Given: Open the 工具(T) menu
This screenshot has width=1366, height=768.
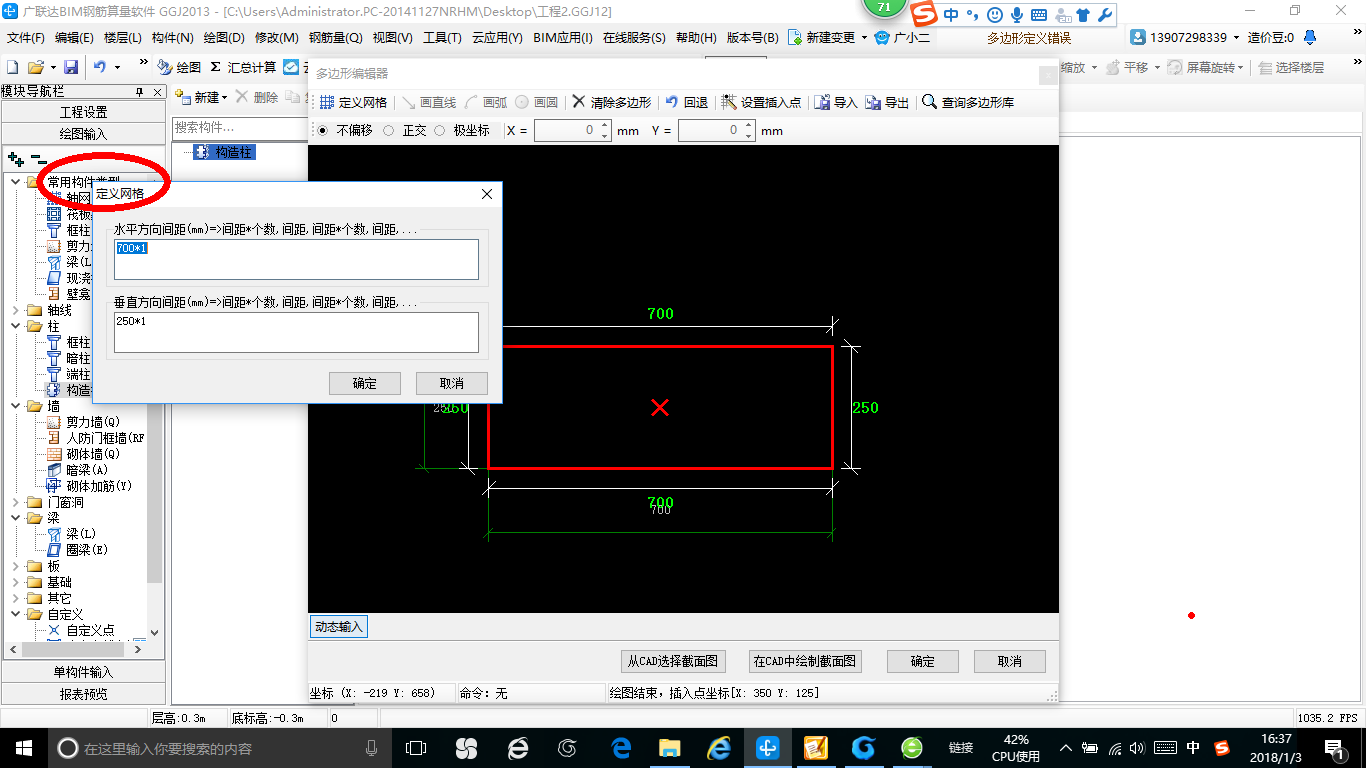Looking at the screenshot, I should 442,37.
